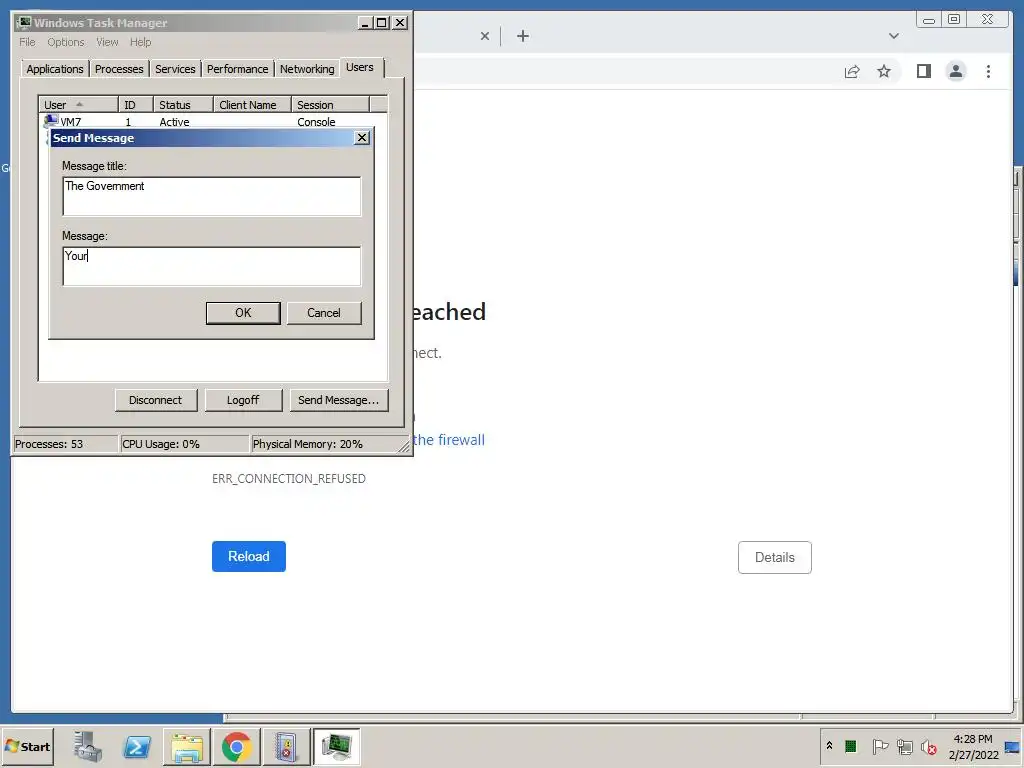
Task: Sort by the Status column header
Action: [183, 105]
